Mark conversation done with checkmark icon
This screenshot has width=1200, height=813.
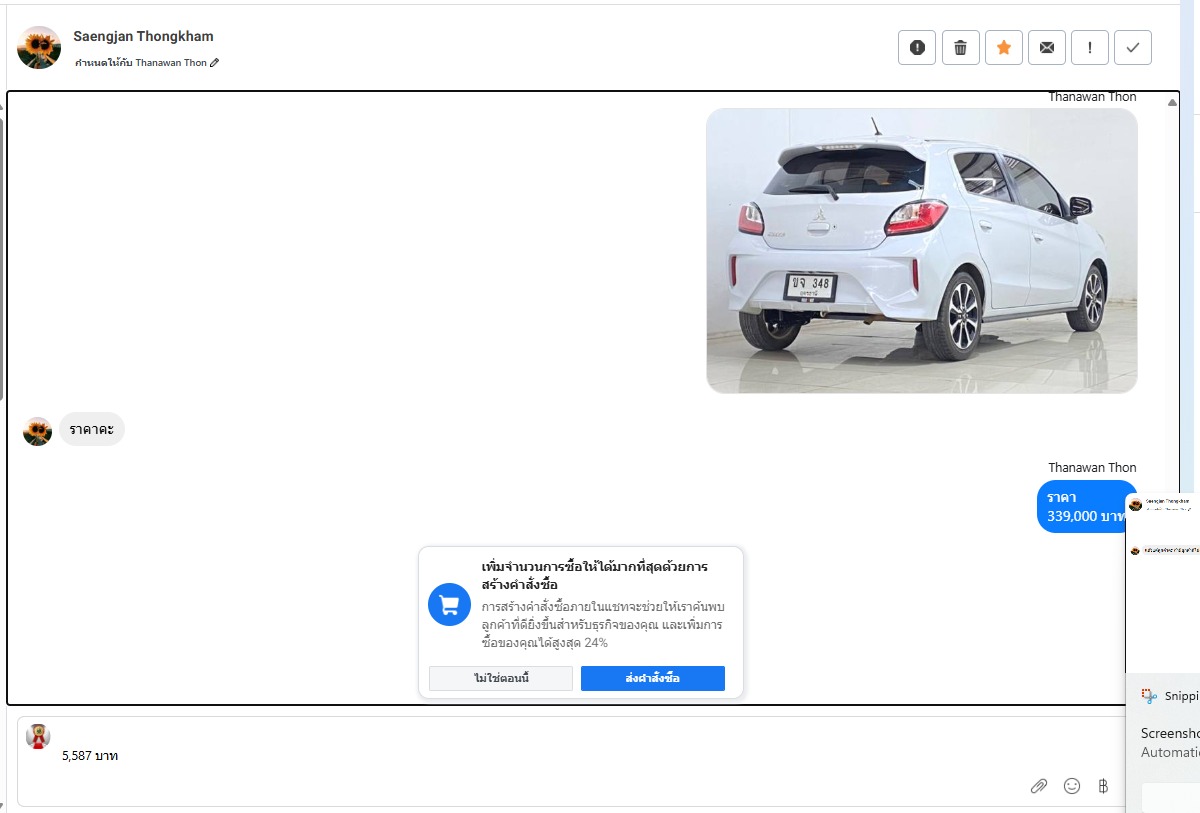(x=1132, y=47)
